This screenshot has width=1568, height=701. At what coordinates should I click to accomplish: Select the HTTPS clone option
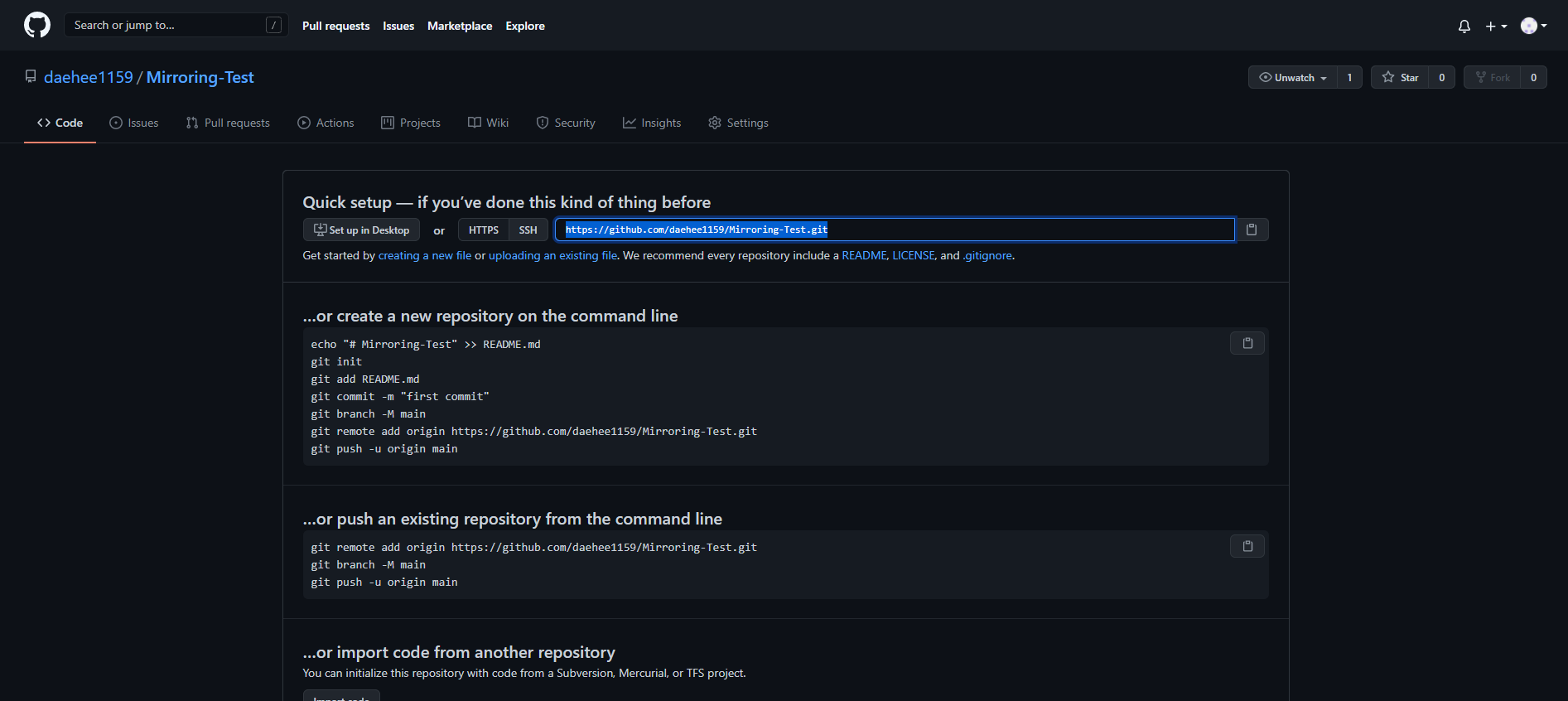(484, 230)
